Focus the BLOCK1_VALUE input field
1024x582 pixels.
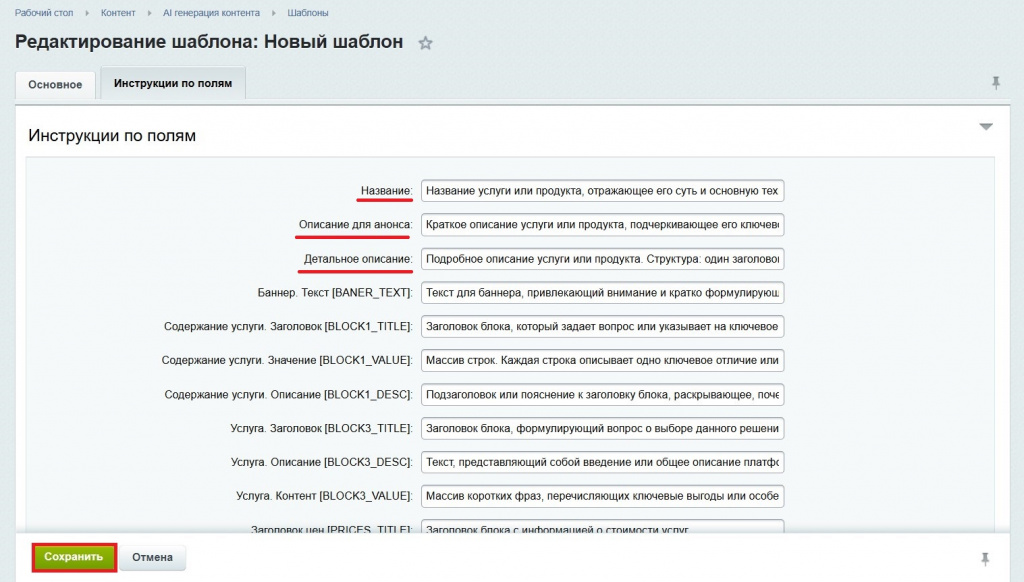click(x=602, y=360)
